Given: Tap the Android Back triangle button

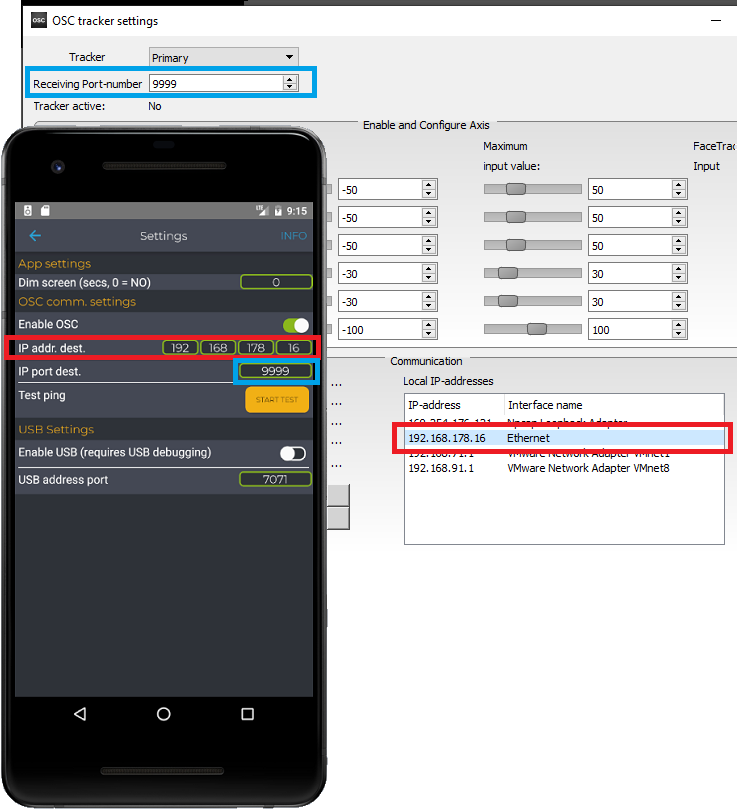Looking at the screenshot, I should (x=80, y=714).
